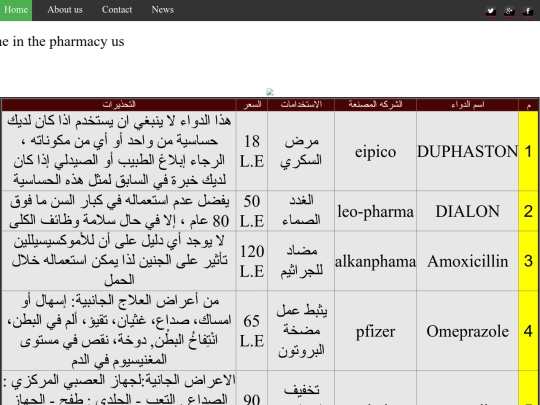Click the broken image placeholder above table
The height and width of the screenshot is (405, 540).
click(270, 92)
